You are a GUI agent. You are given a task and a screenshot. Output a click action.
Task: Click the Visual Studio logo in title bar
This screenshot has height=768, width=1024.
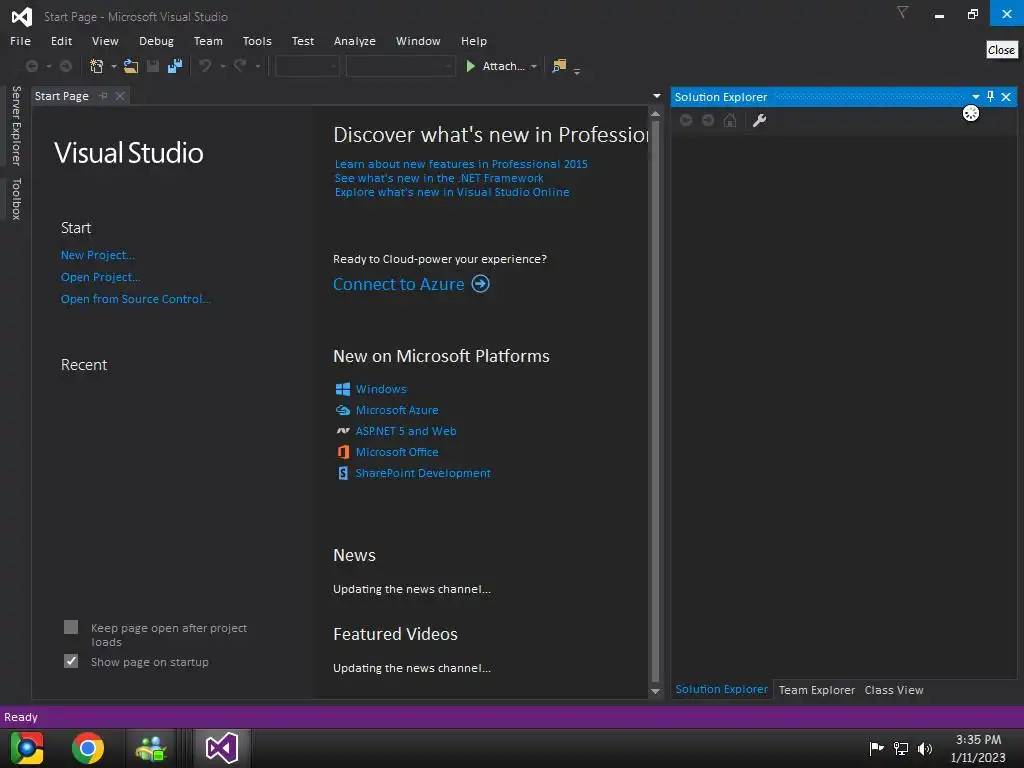pyautogui.click(x=22, y=16)
